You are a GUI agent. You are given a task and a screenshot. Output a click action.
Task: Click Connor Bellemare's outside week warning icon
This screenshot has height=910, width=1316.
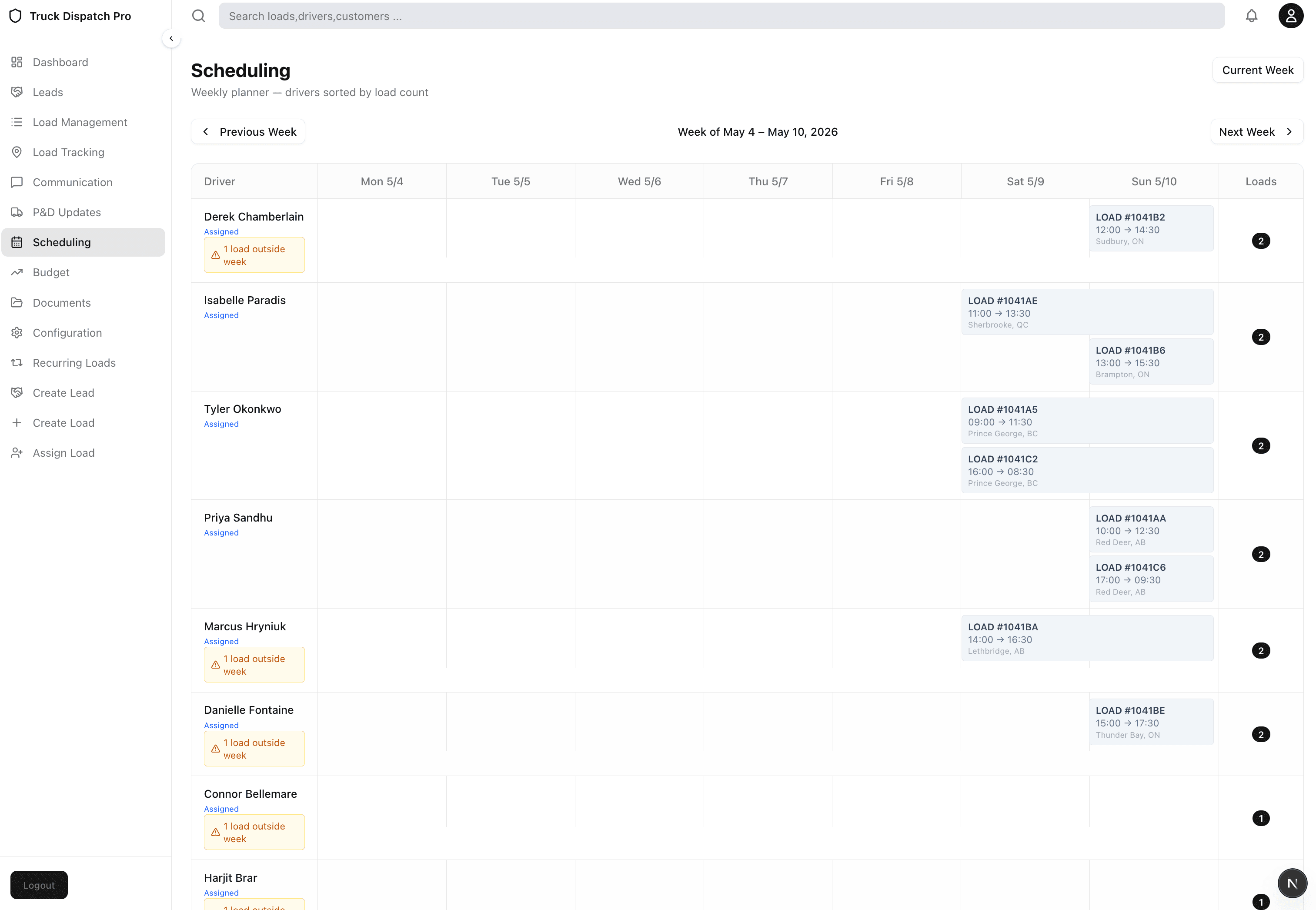pyautogui.click(x=215, y=833)
